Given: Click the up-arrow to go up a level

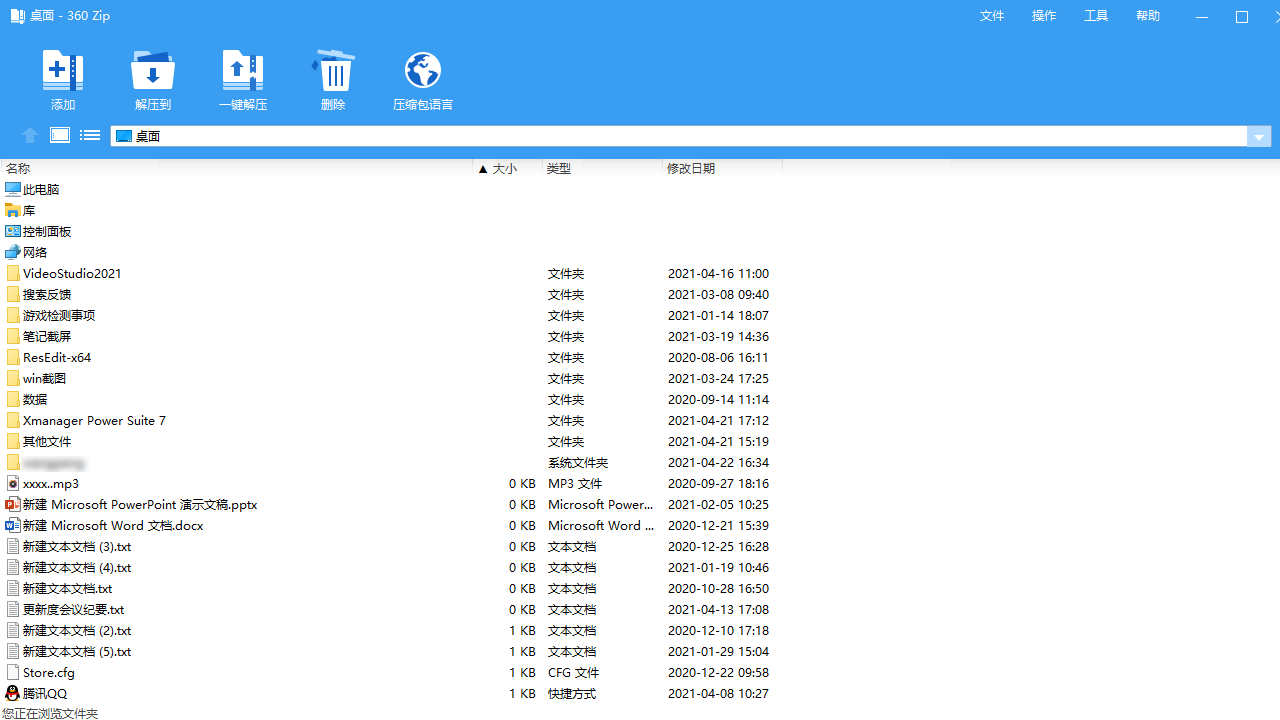Looking at the screenshot, I should tap(29, 134).
